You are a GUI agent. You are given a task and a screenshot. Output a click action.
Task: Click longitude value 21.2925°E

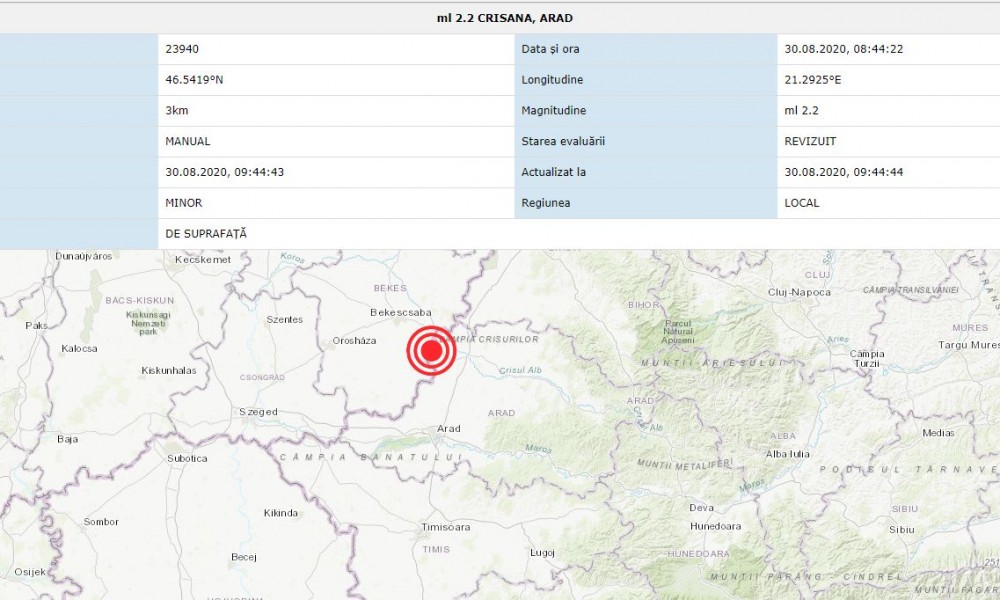point(812,80)
